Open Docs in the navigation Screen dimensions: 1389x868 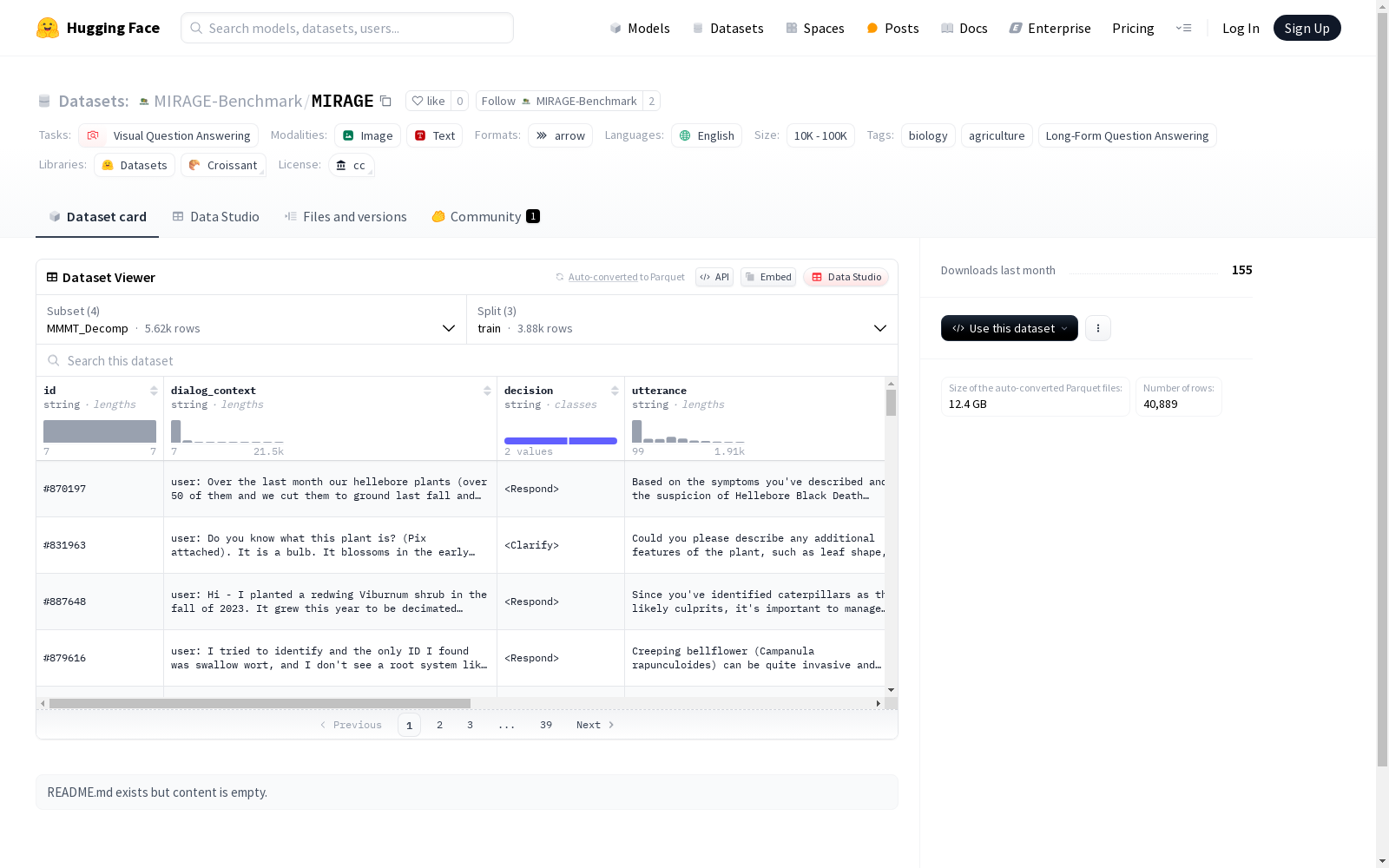point(964,28)
